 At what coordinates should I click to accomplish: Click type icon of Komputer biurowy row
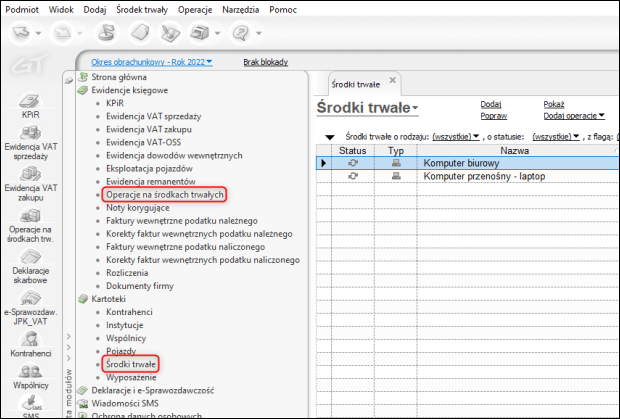point(396,163)
